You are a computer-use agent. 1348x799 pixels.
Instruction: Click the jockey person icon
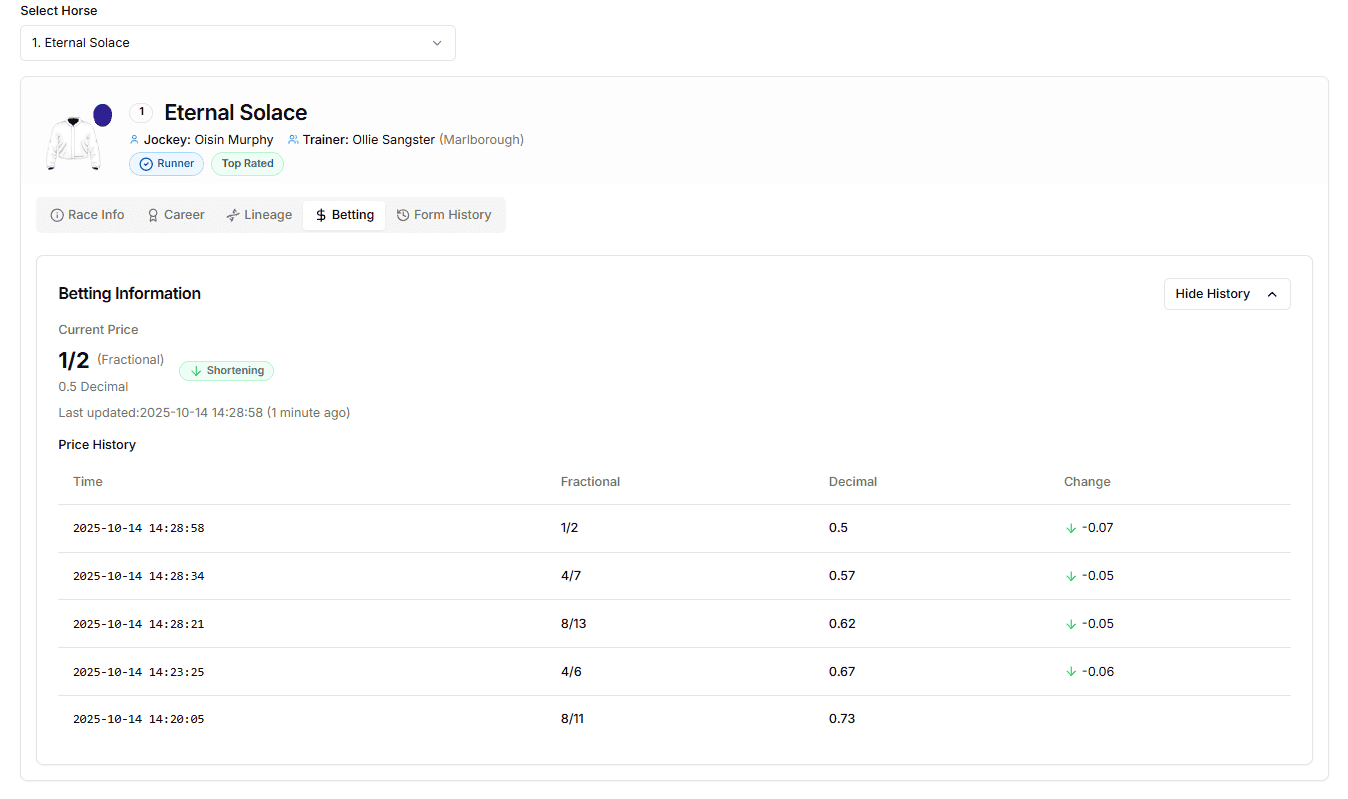[x=135, y=140]
